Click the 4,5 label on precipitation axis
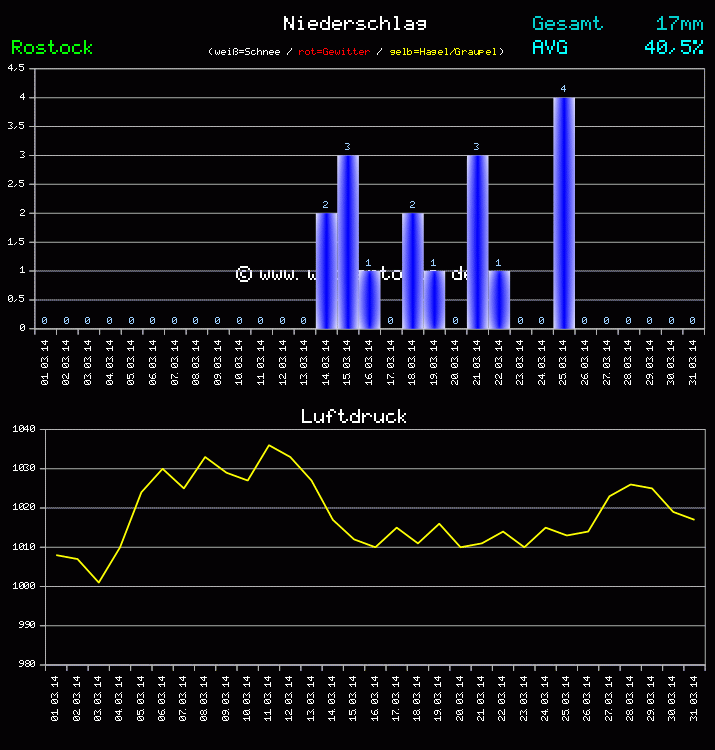 (16, 68)
